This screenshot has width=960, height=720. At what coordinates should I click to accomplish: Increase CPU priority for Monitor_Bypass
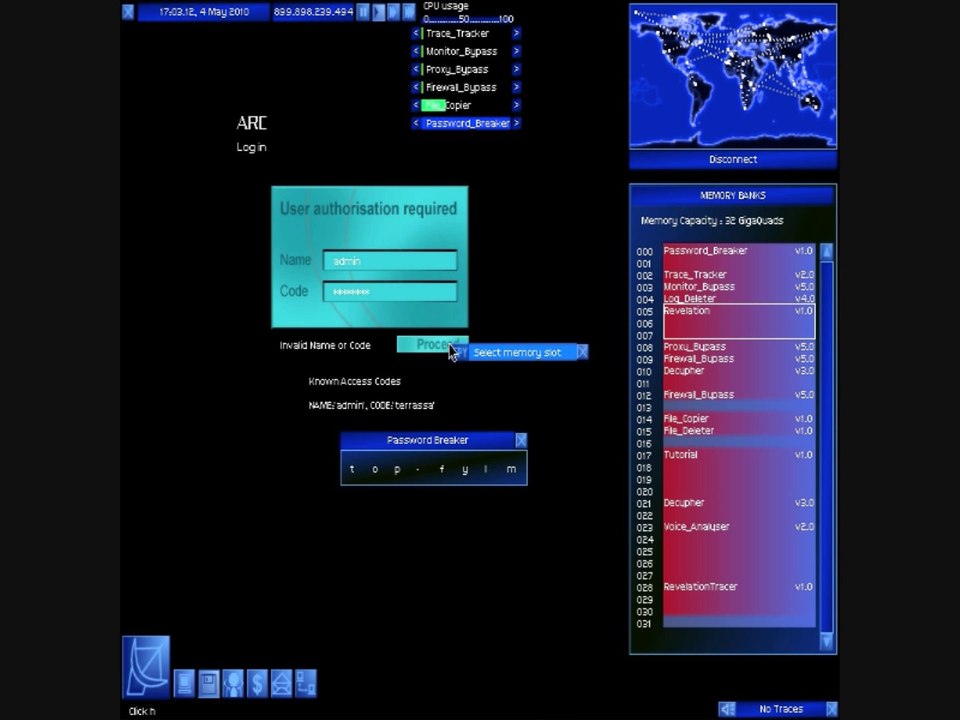click(x=516, y=51)
